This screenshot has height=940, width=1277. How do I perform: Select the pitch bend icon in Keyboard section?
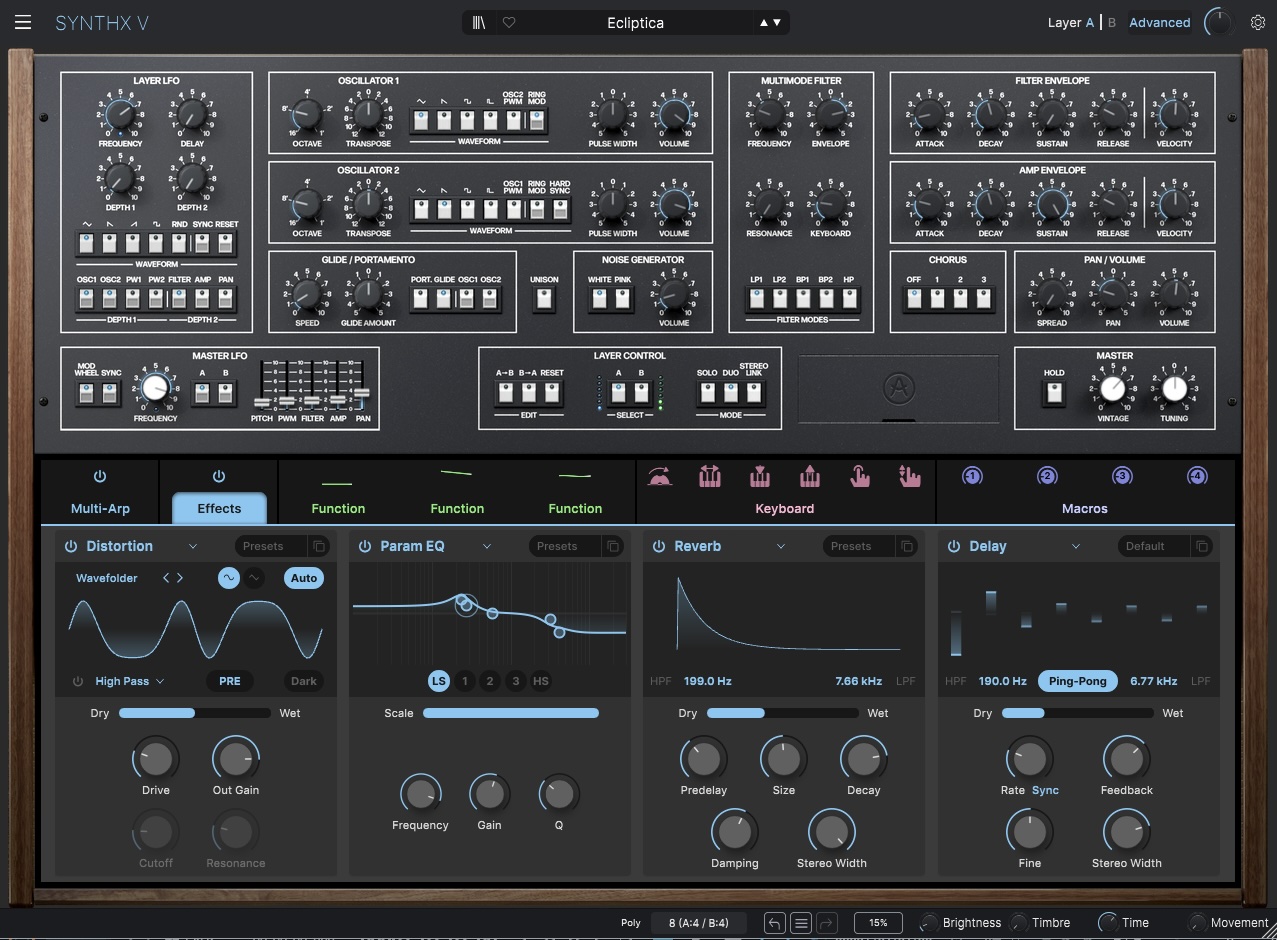tap(662, 476)
